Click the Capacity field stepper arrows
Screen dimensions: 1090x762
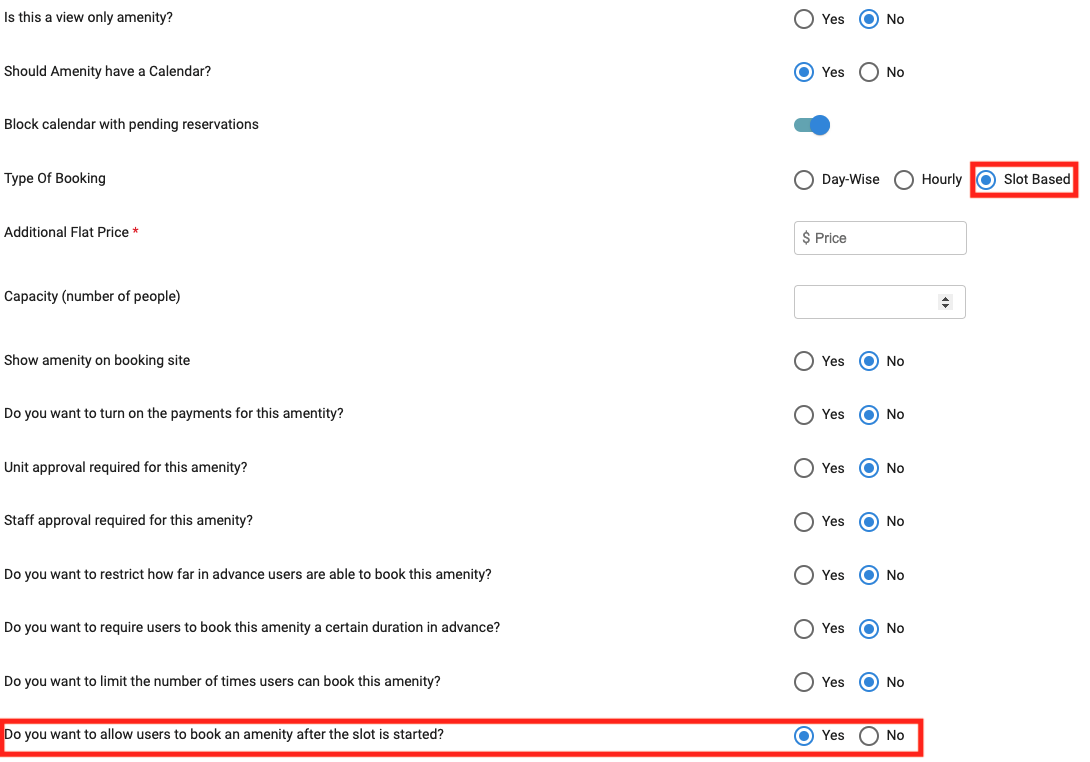pyautogui.click(x=946, y=302)
